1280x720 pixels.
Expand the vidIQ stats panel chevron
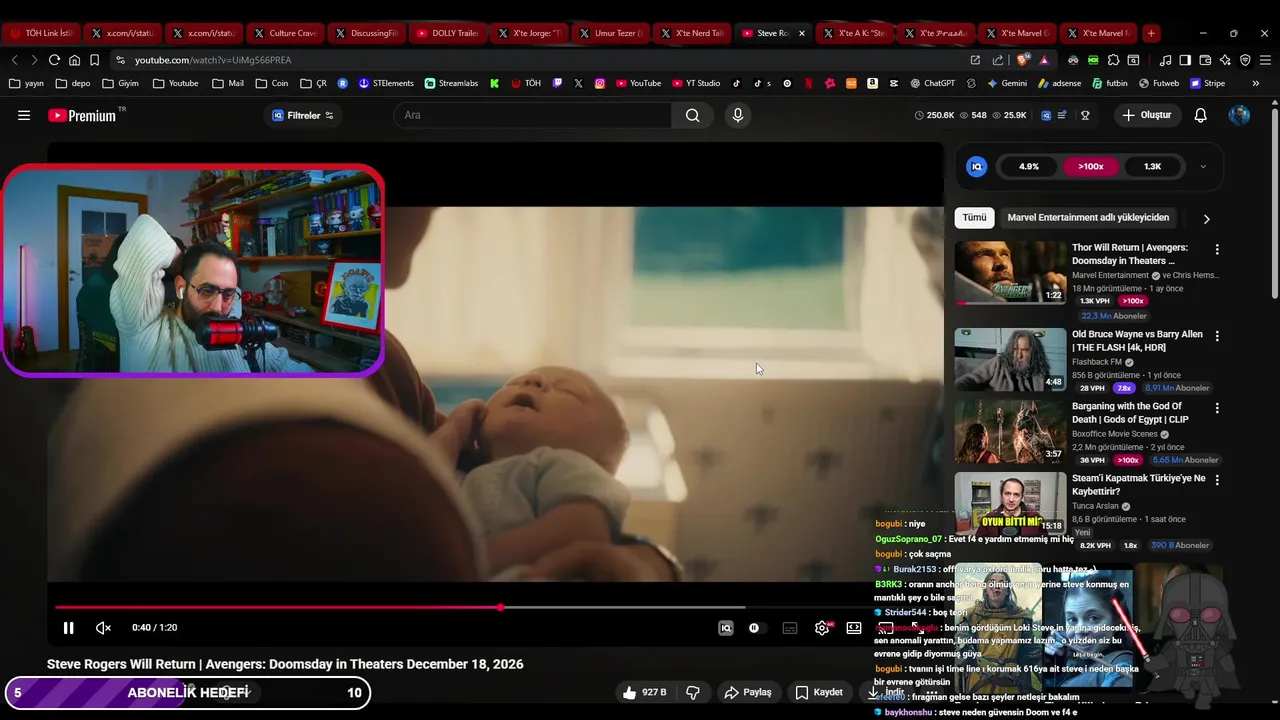1203,167
